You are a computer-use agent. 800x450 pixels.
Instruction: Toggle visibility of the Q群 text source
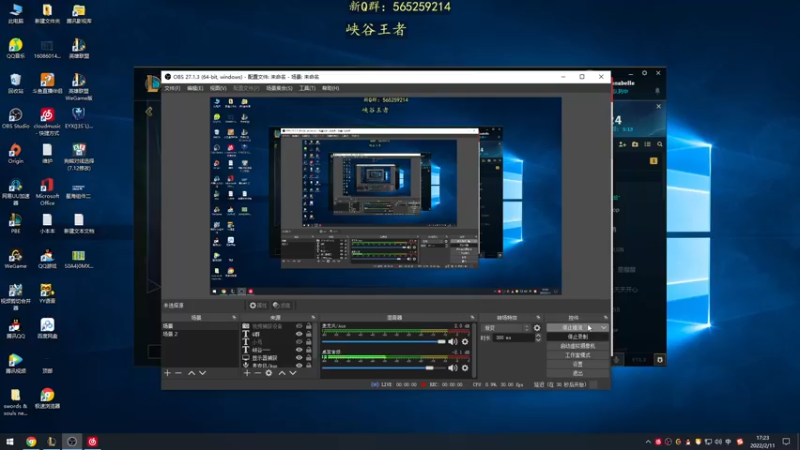[299, 334]
